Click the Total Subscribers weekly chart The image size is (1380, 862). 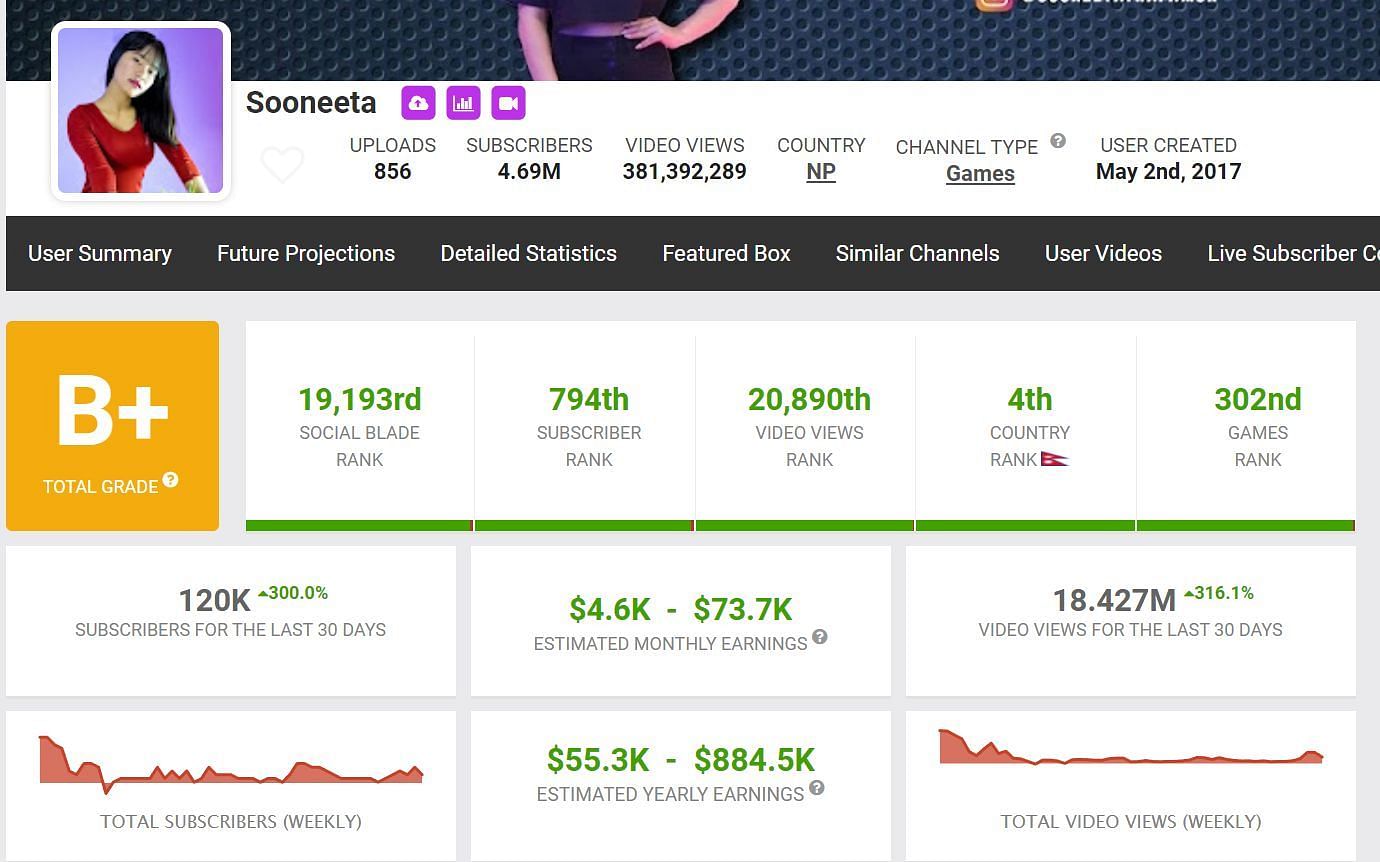coord(231,765)
